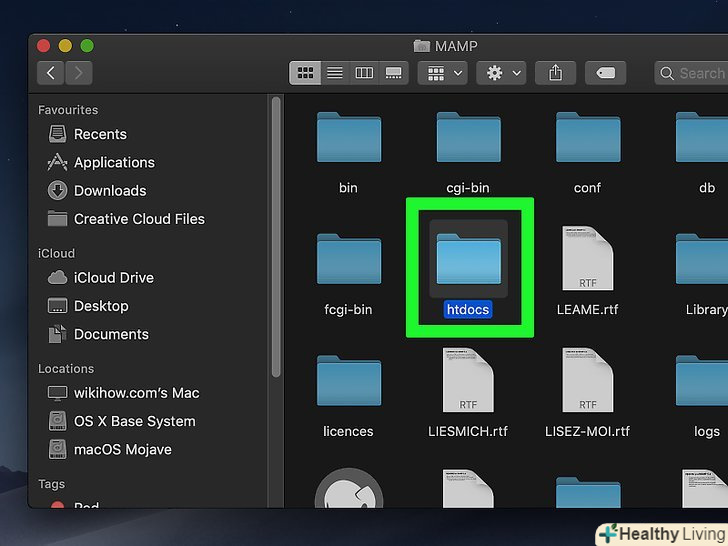Switch to column view
Image resolution: width=728 pixels, height=546 pixels.
(x=364, y=73)
